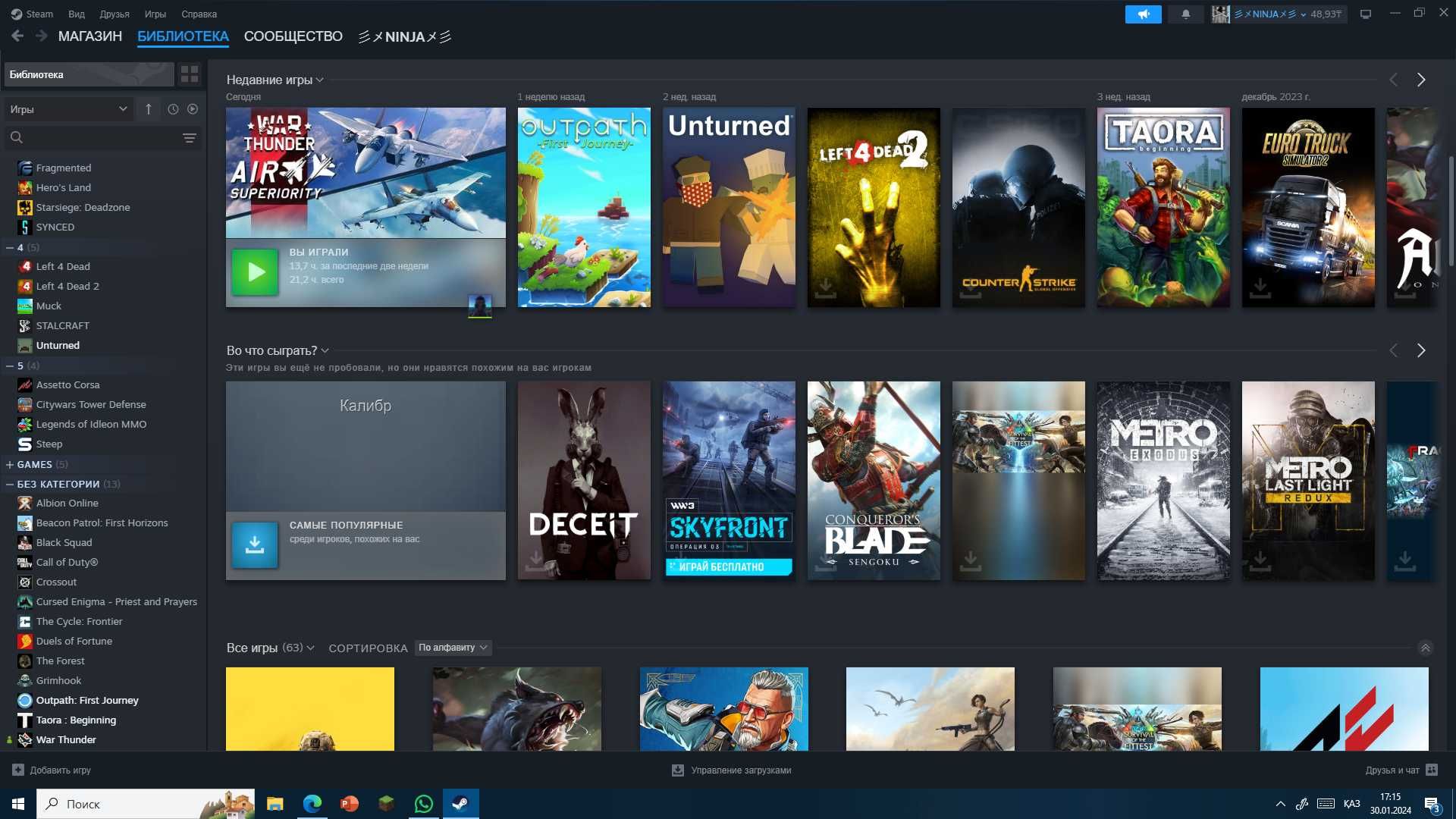
Task: Select Albion Online in the list
Action: point(67,503)
